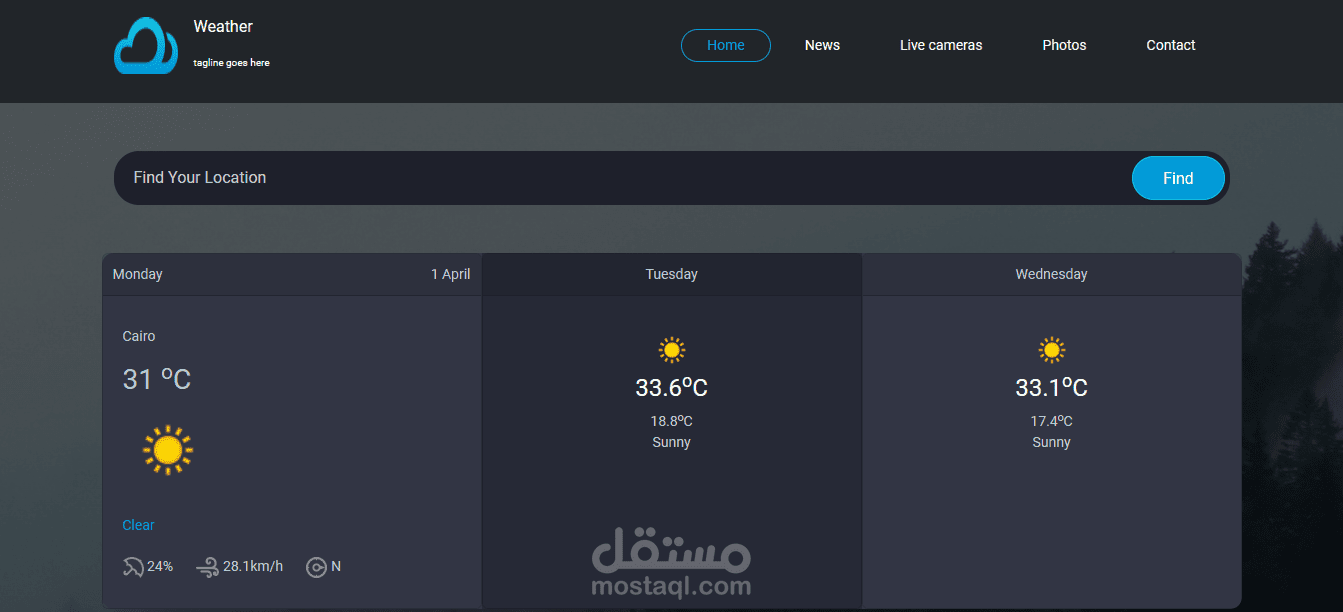Open the News page
Screen dimensions: 1343x612
[822, 45]
